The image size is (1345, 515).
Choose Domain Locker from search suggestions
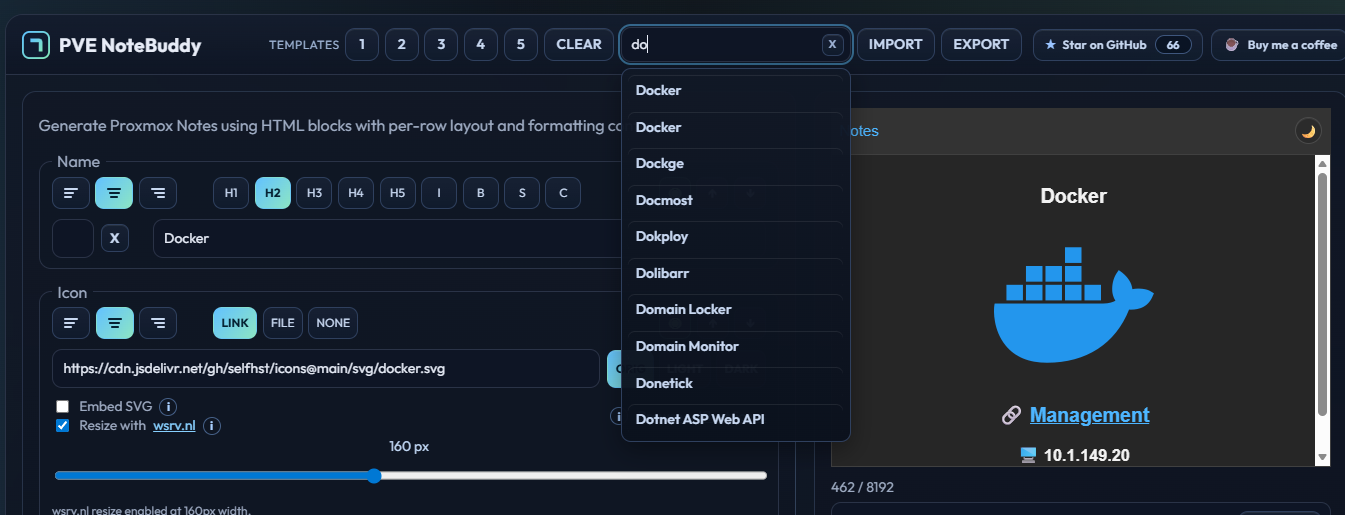(736, 309)
